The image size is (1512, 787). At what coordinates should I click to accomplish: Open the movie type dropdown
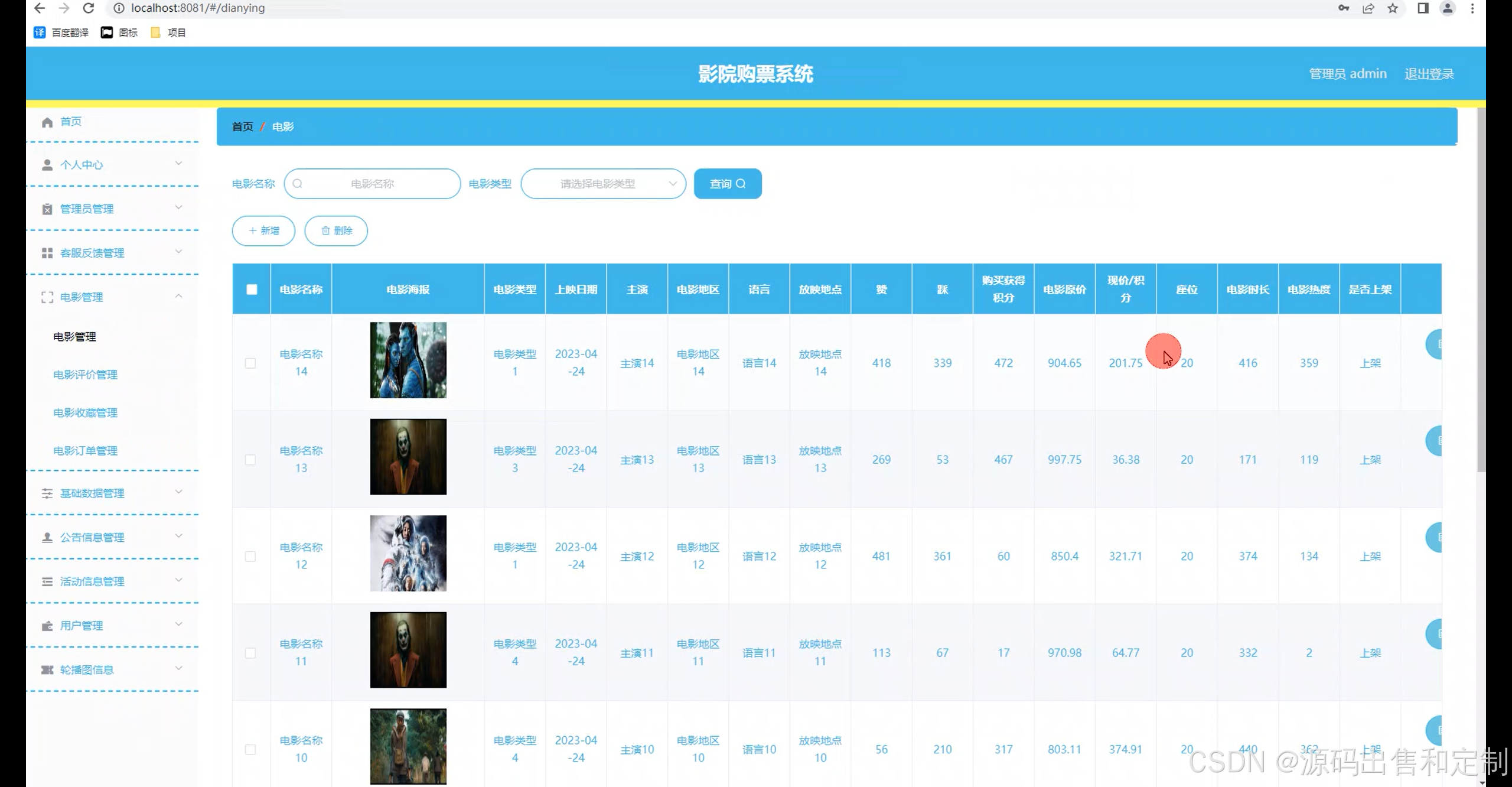point(603,184)
